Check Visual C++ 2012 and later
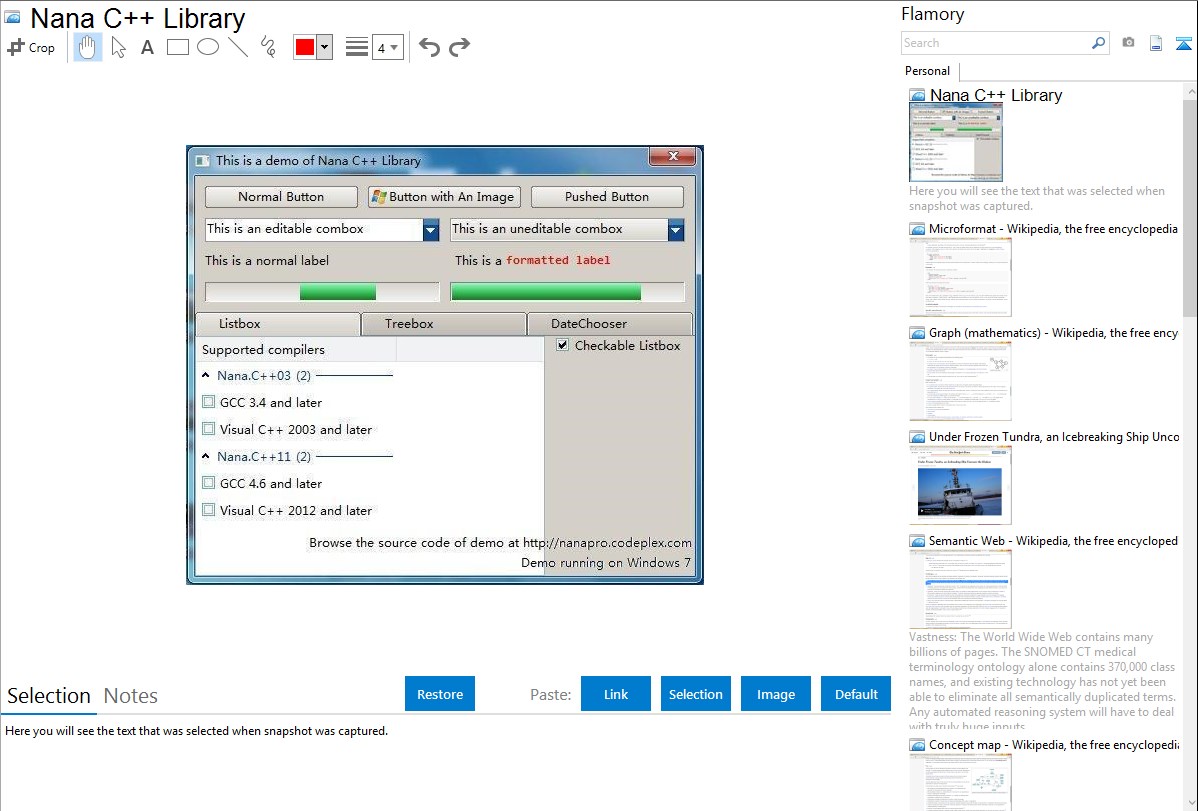The height and width of the screenshot is (811, 1198). coord(209,510)
